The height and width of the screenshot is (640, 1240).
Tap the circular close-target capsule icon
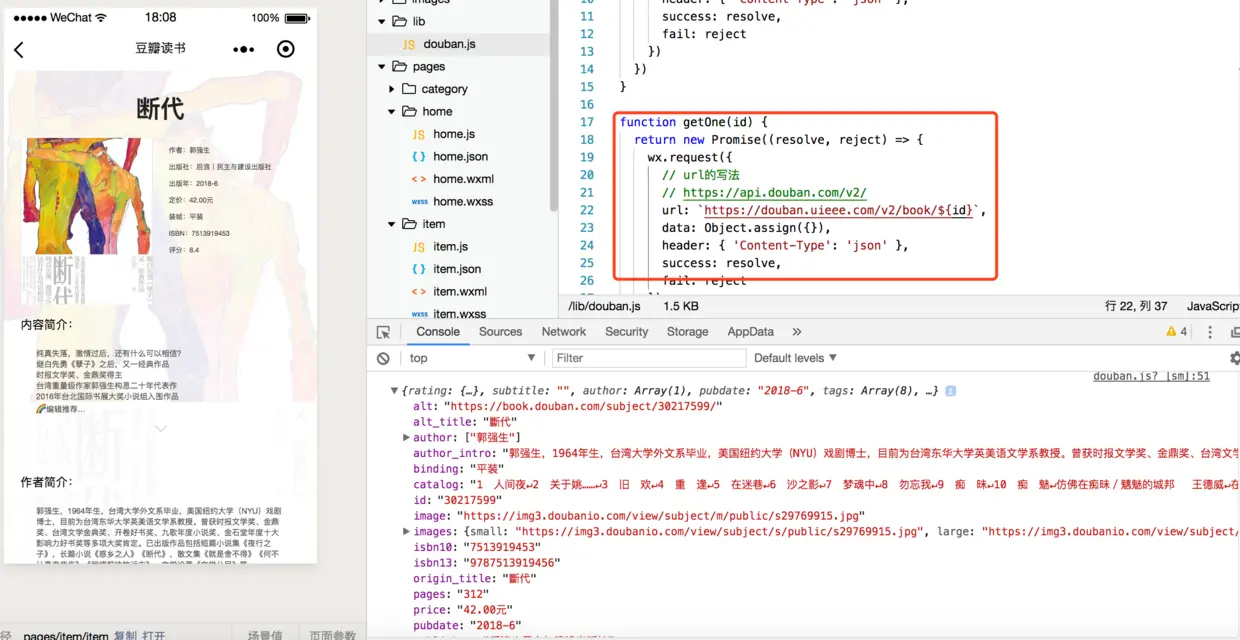click(286, 49)
